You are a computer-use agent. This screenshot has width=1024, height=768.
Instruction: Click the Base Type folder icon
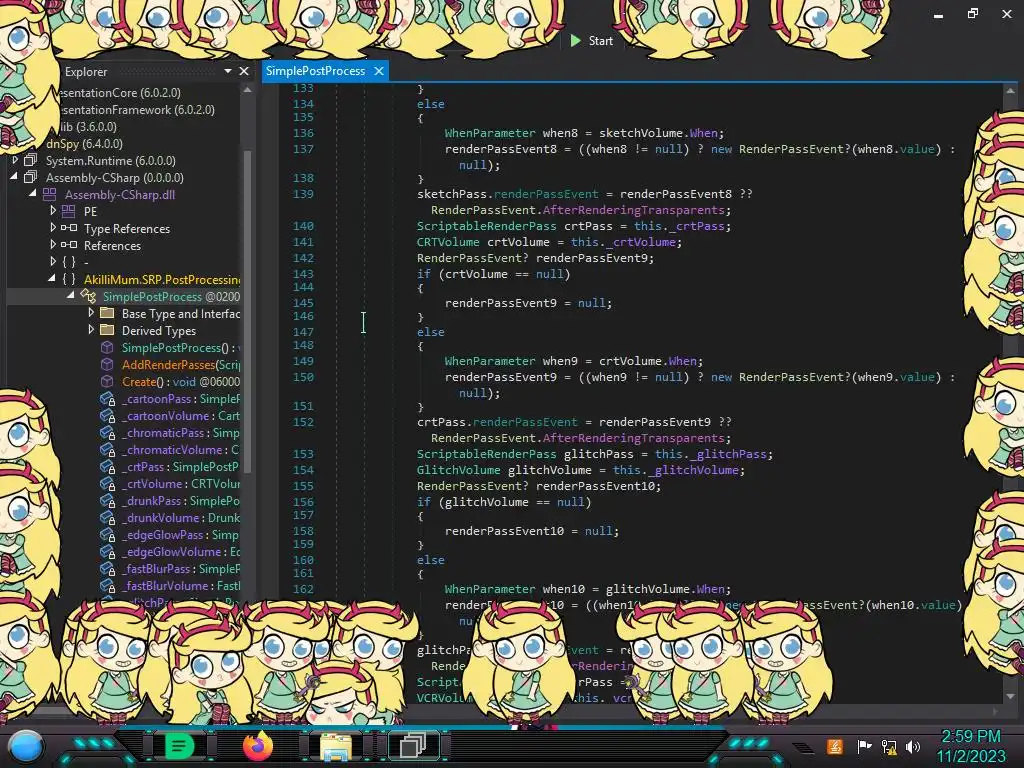coord(107,313)
